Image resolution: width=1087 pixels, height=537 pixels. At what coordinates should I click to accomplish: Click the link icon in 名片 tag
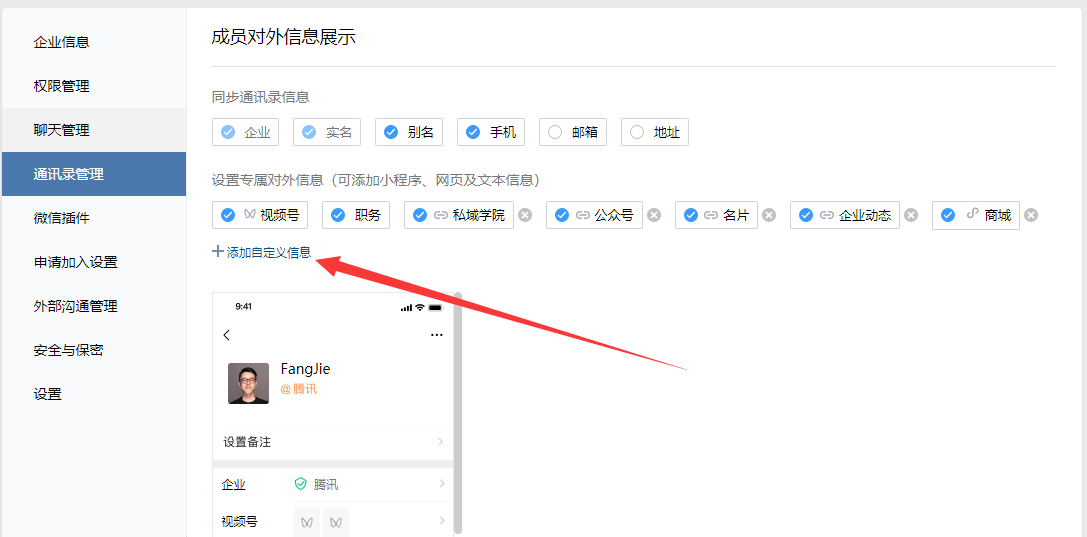tap(711, 215)
